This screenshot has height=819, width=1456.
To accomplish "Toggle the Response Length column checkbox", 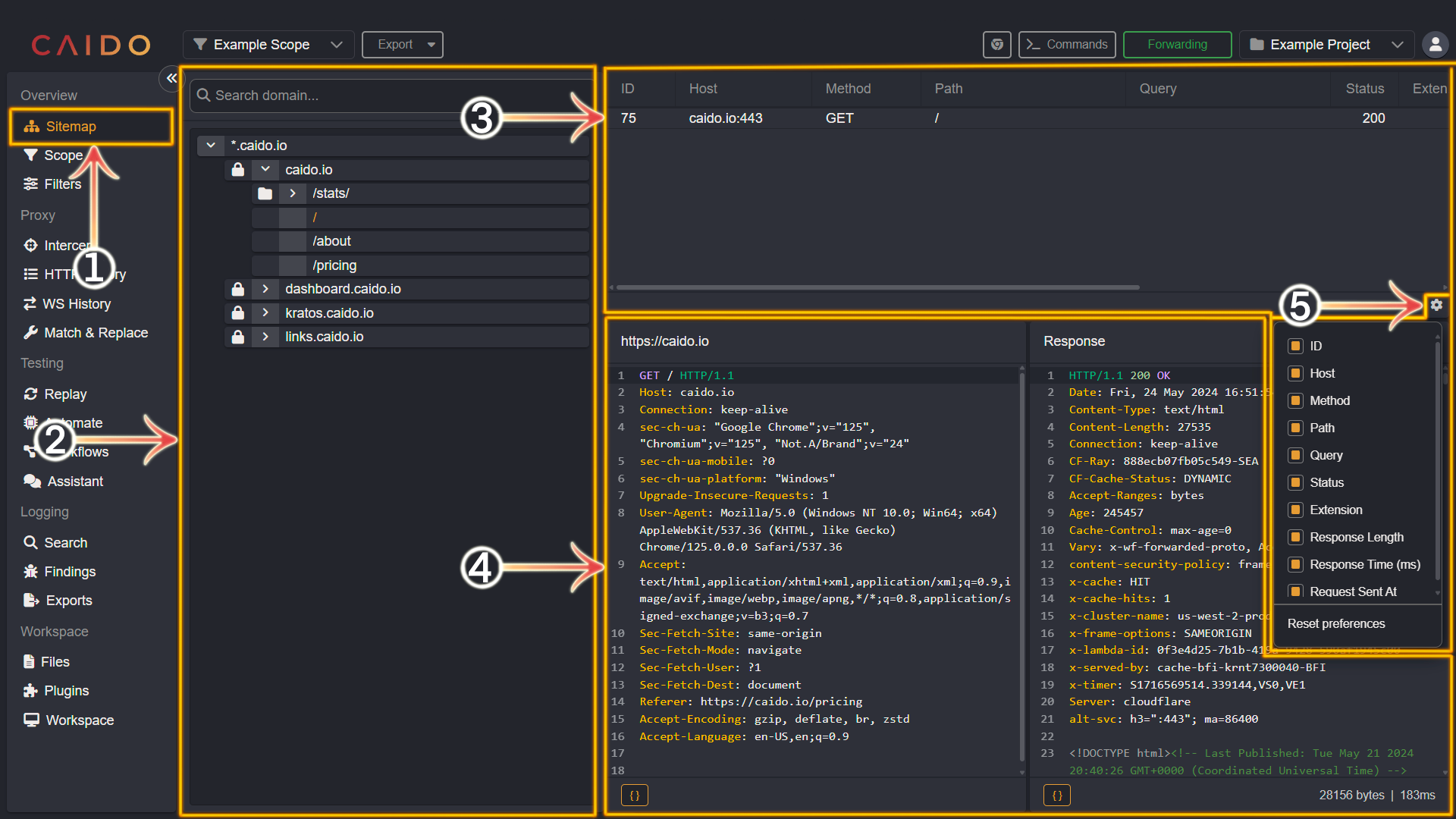I will [x=1295, y=537].
